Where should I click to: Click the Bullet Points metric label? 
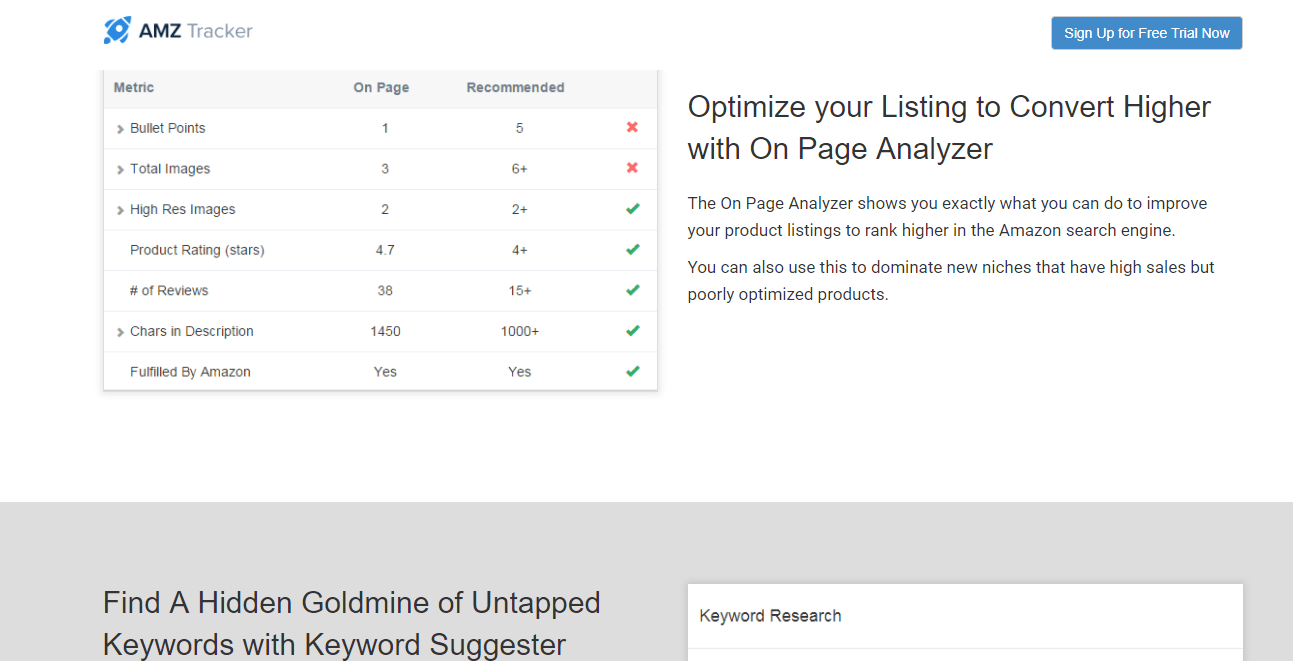click(168, 128)
